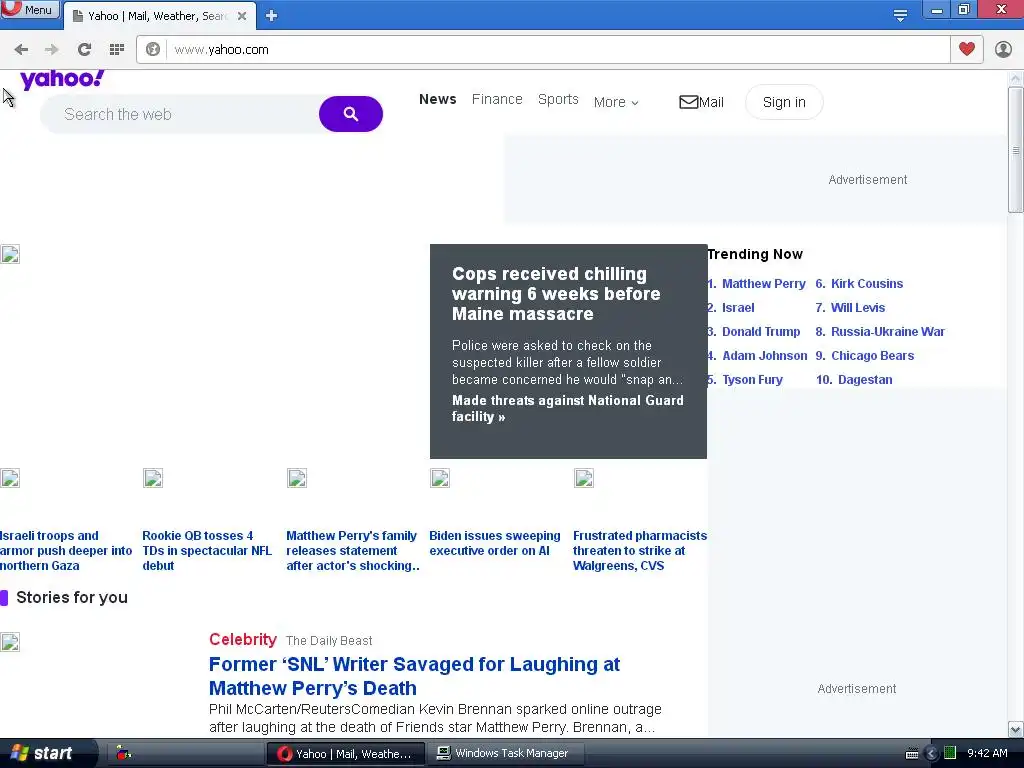Open the tab menu icon in title bar
This screenshot has width=1024, height=768.
click(x=900, y=15)
